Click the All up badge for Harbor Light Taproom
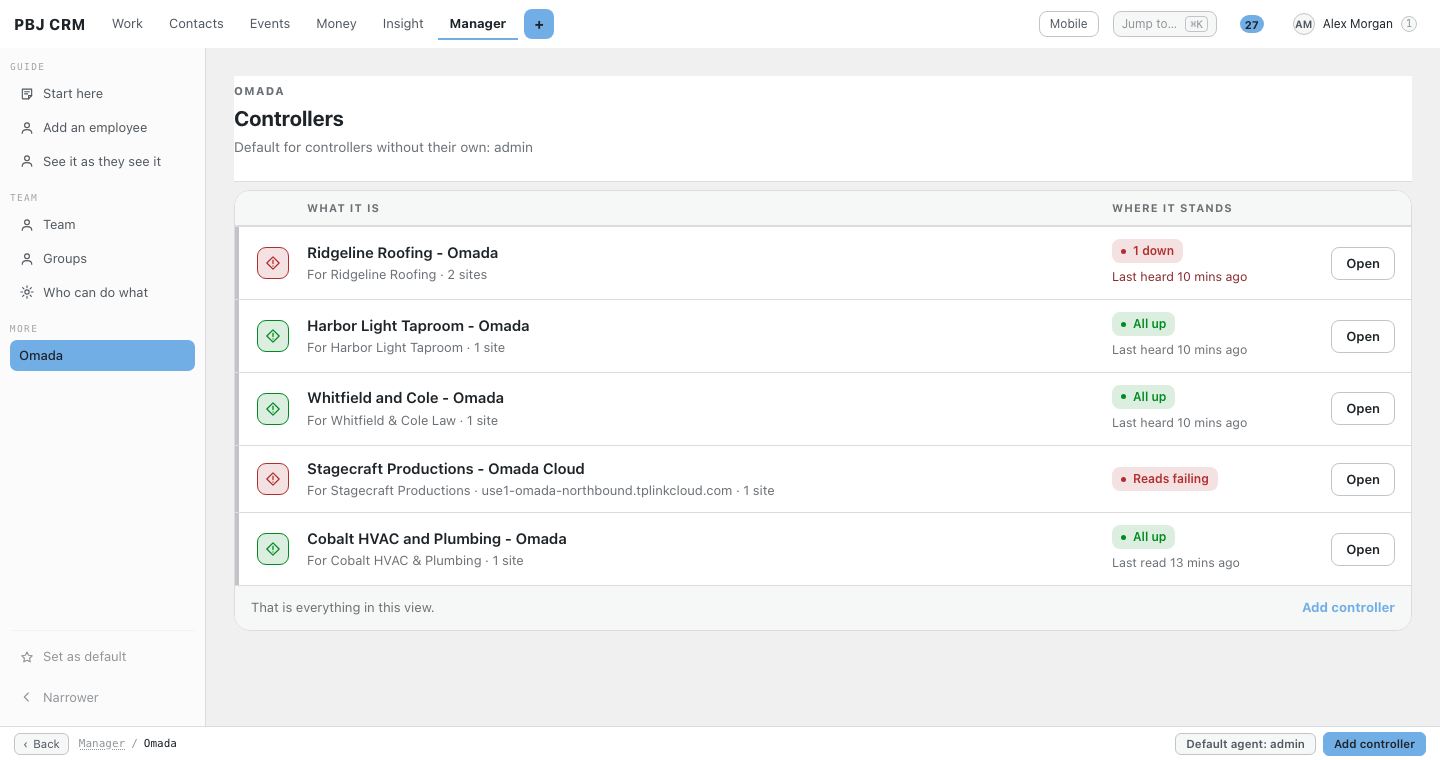 pos(1143,324)
